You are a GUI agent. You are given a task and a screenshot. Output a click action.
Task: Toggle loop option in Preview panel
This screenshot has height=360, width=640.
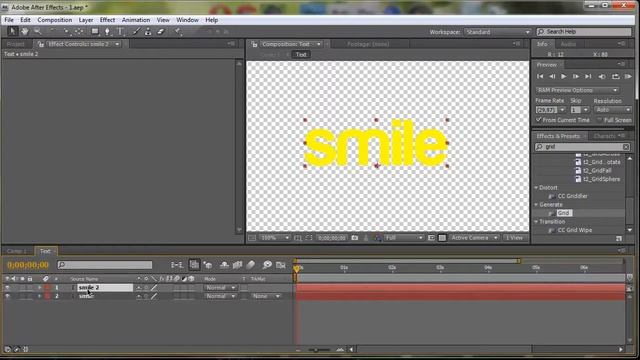[x=616, y=76]
